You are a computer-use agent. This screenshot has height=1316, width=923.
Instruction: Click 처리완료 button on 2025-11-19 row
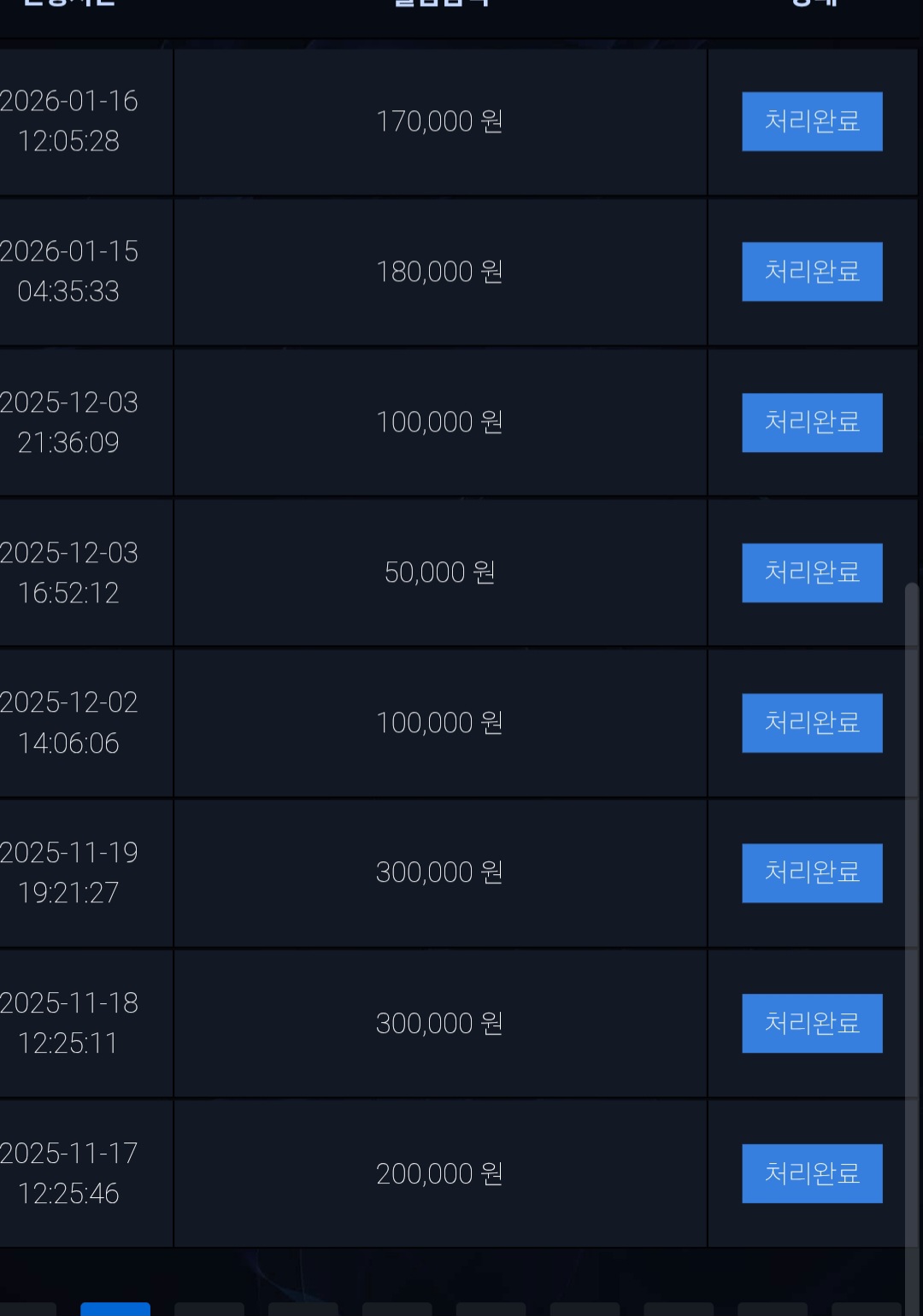(812, 872)
